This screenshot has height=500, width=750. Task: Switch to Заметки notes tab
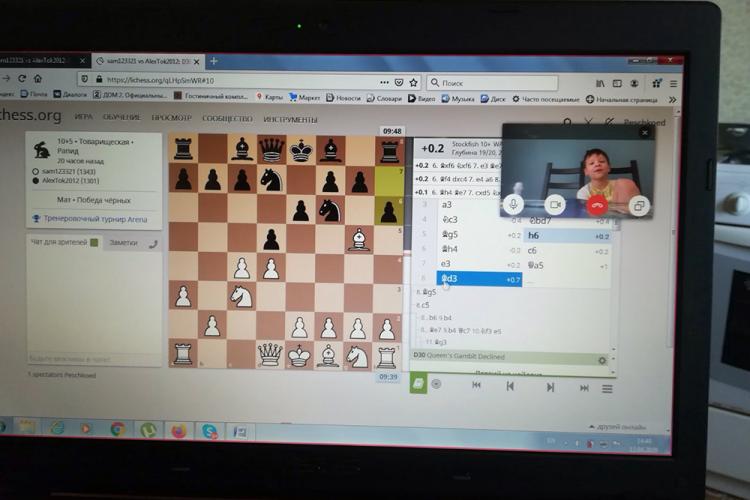(x=123, y=242)
